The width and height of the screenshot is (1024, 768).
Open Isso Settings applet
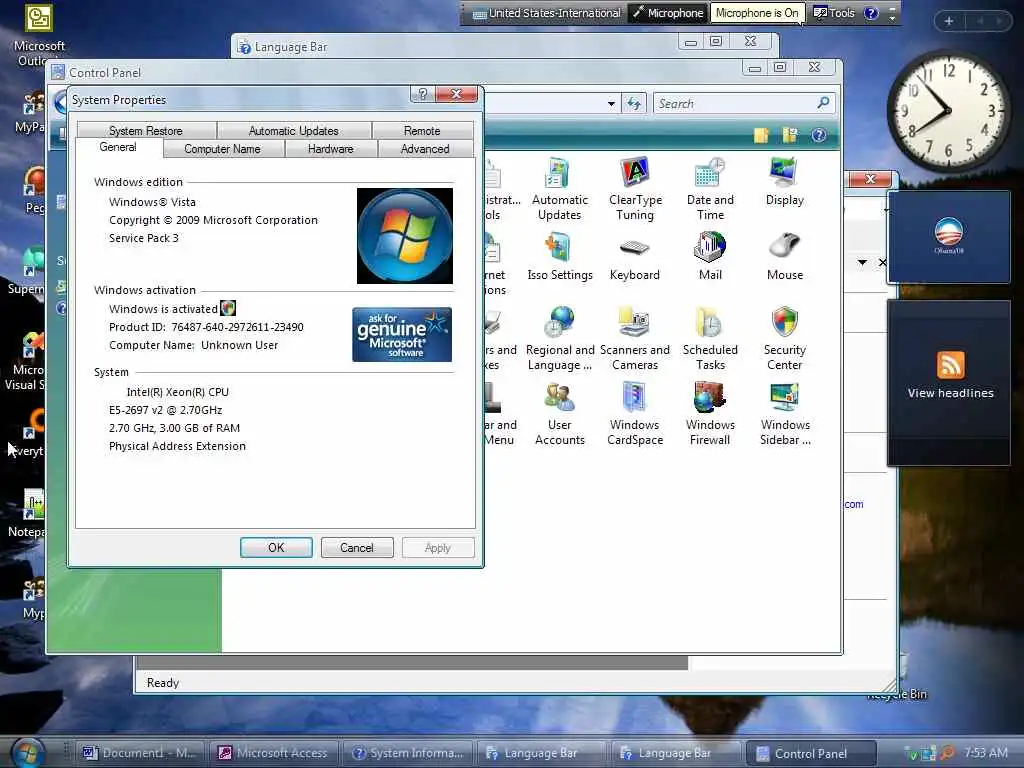559,257
